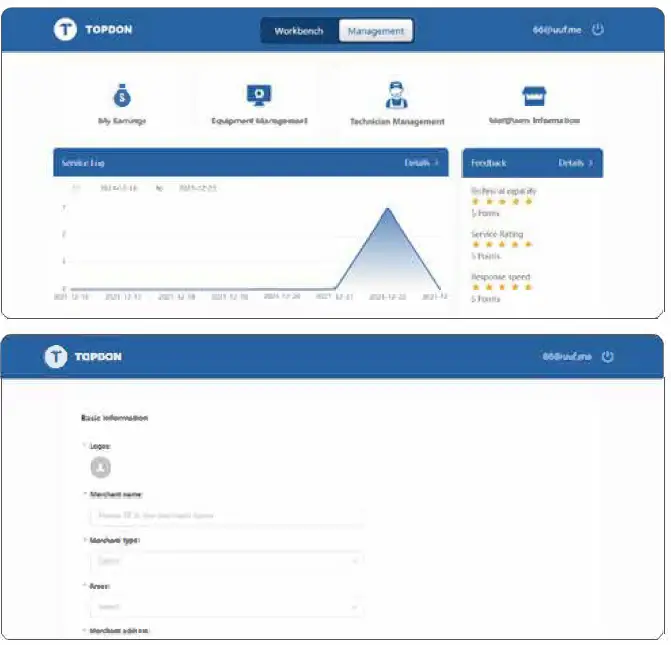Click the Merchant name input field
The height and width of the screenshot is (645, 671).
[227, 515]
